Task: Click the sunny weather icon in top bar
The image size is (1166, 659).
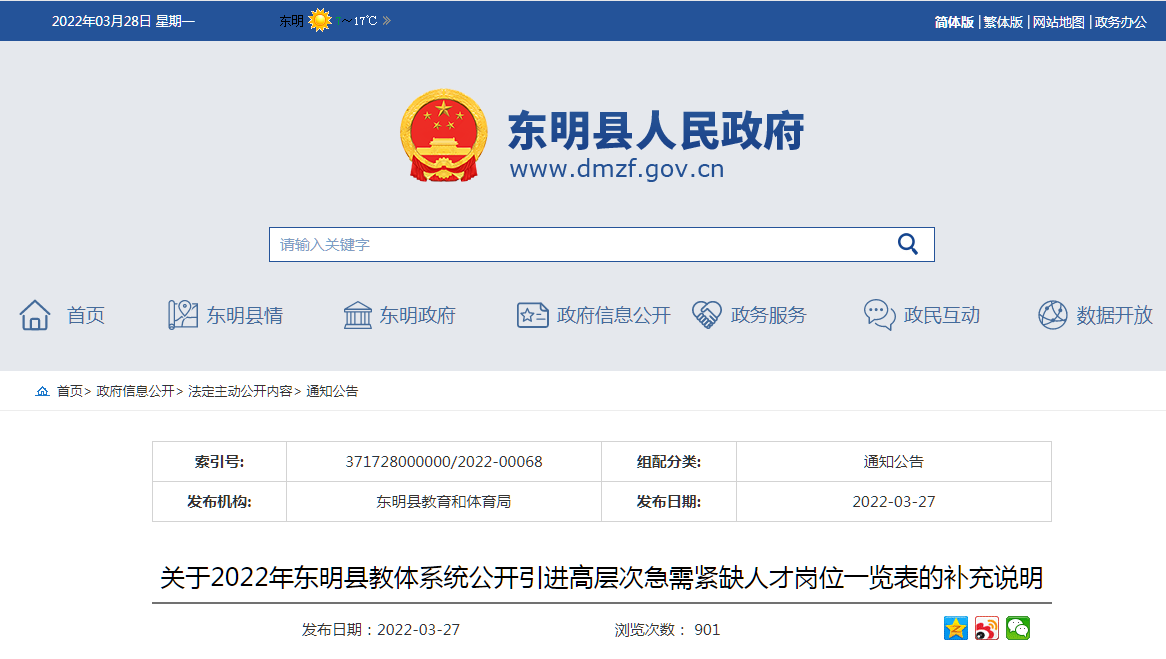Action: point(320,20)
